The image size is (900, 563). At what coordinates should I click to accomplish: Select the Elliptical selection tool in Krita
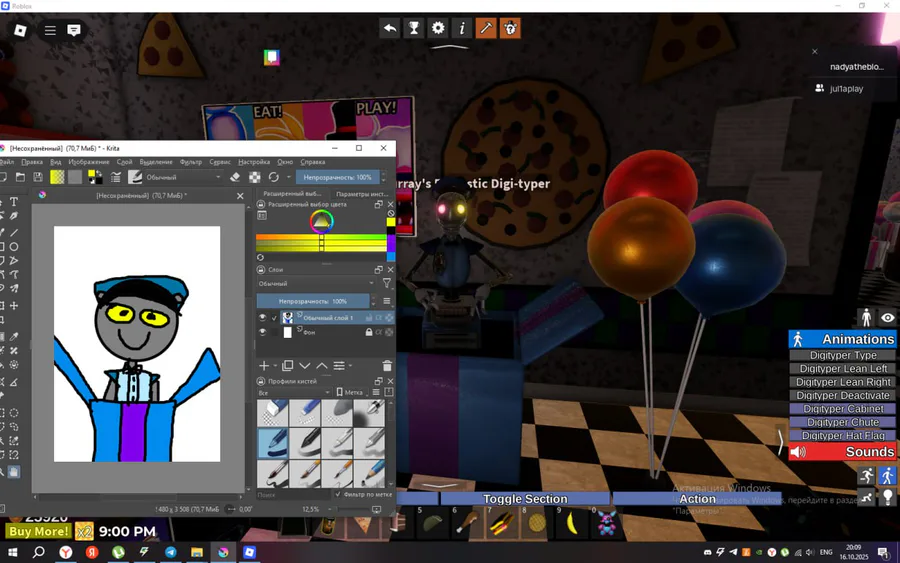(x=14, y=413)
